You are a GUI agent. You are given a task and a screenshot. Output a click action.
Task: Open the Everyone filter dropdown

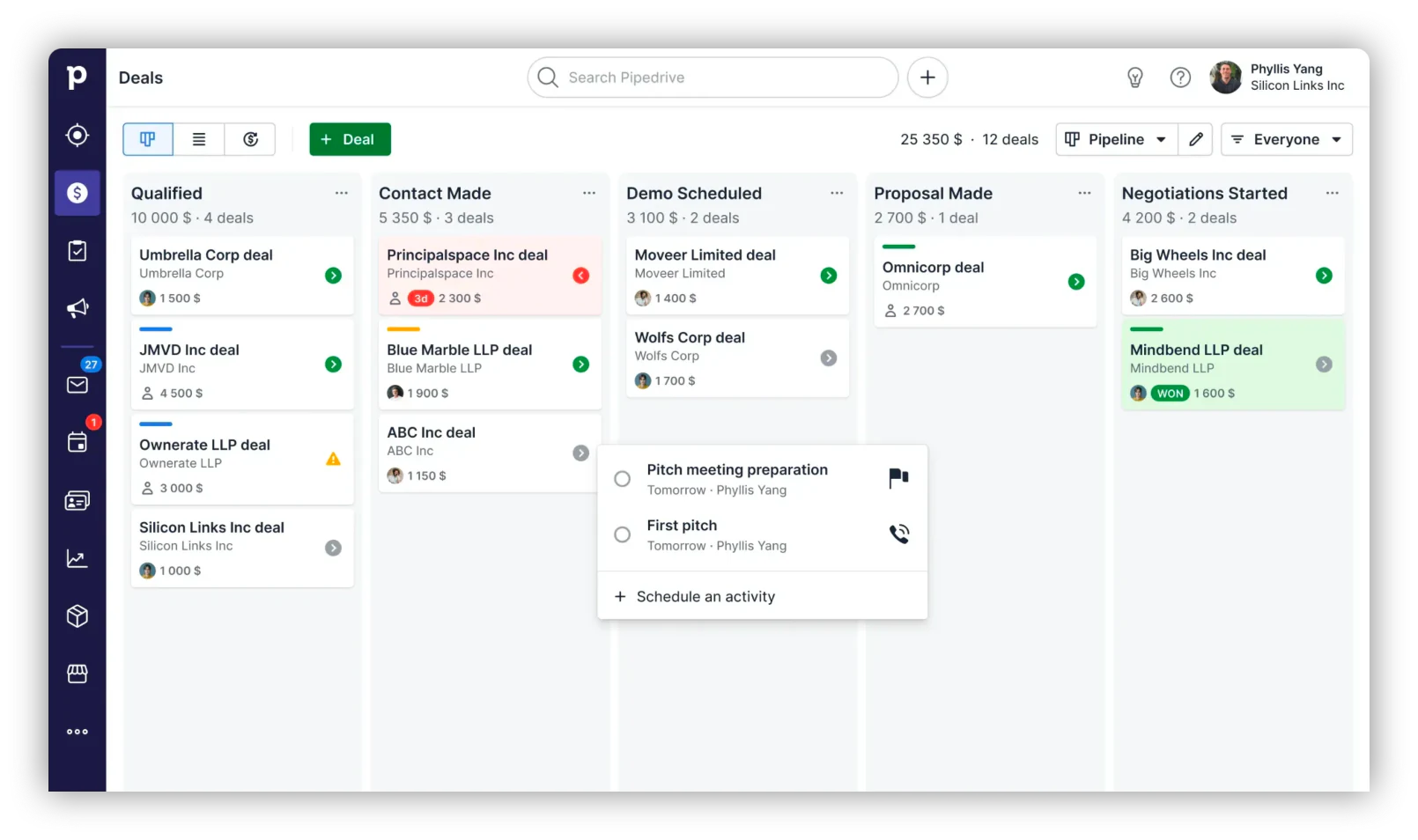(x=1287, y=139)
